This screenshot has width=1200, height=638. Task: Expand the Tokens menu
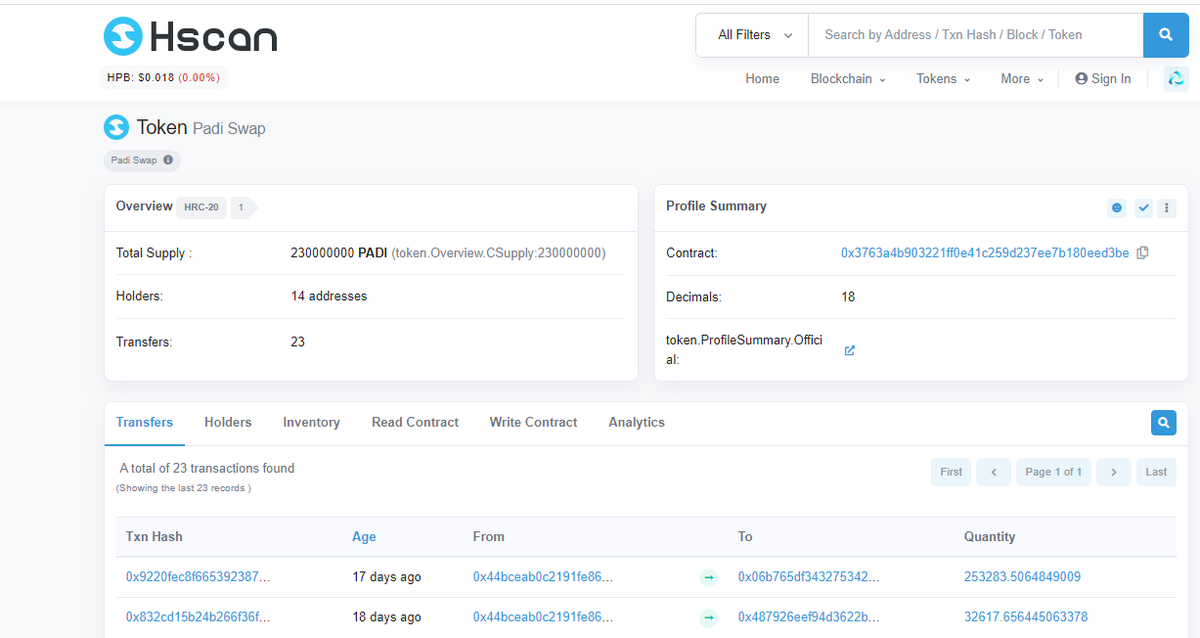coord(943,79)
